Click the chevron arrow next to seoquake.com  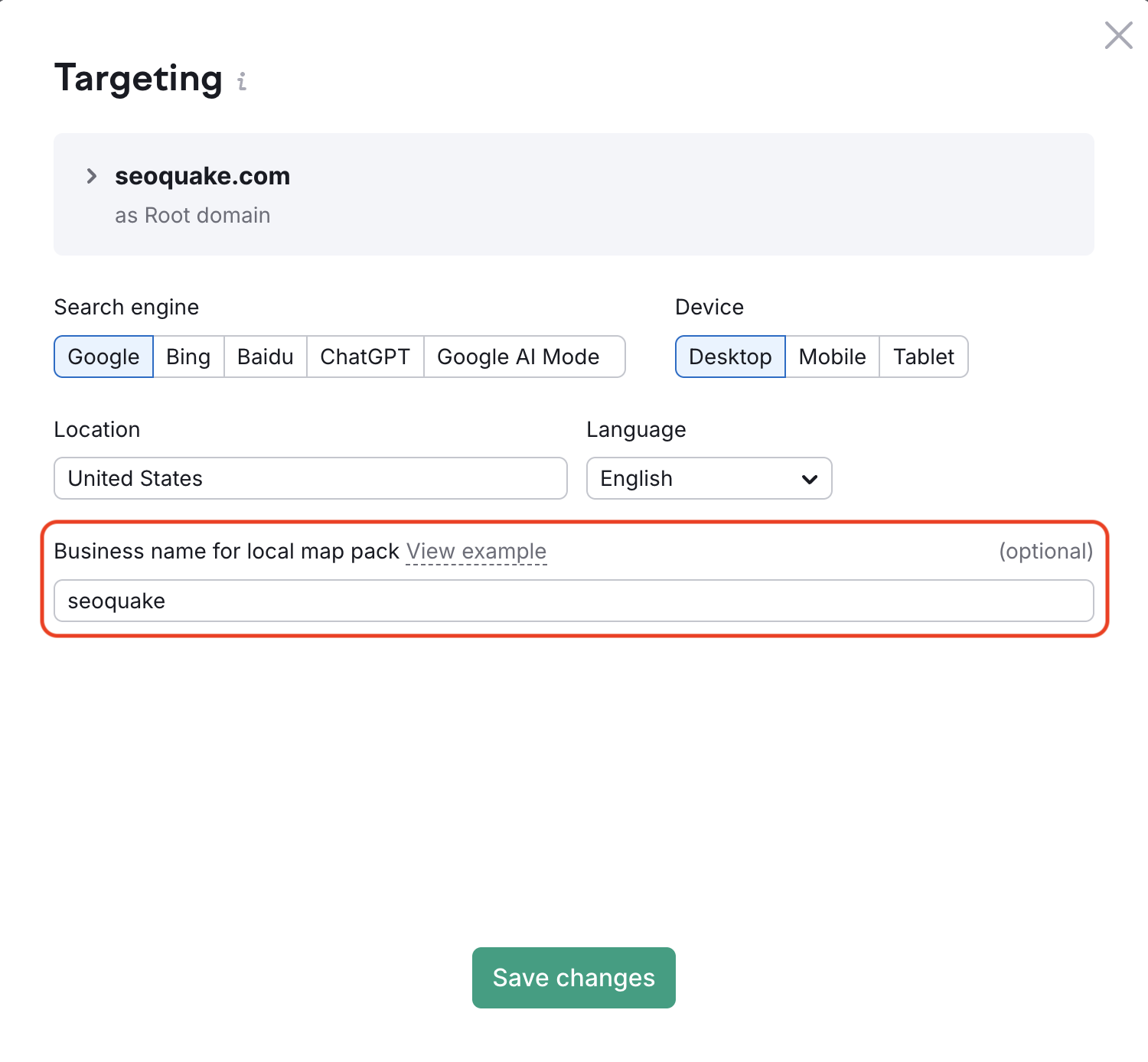pyautogui.click(x=92, y=176)
